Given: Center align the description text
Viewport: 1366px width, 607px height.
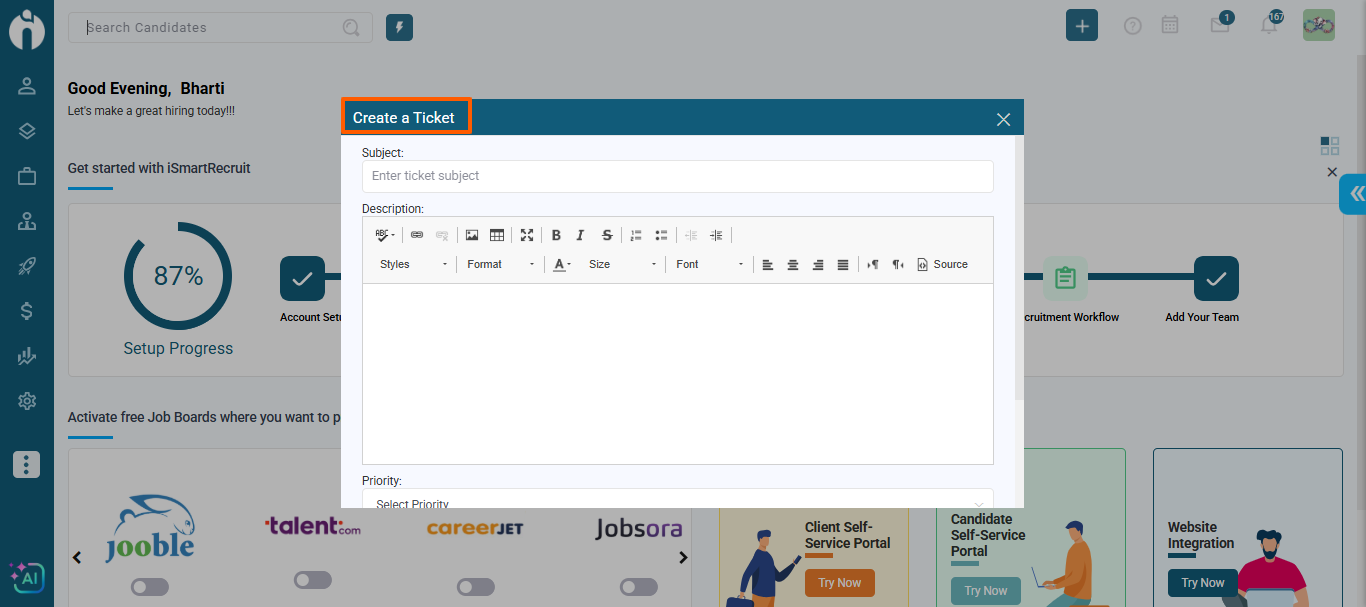Looking at the screenshot, I should point(793,265).
